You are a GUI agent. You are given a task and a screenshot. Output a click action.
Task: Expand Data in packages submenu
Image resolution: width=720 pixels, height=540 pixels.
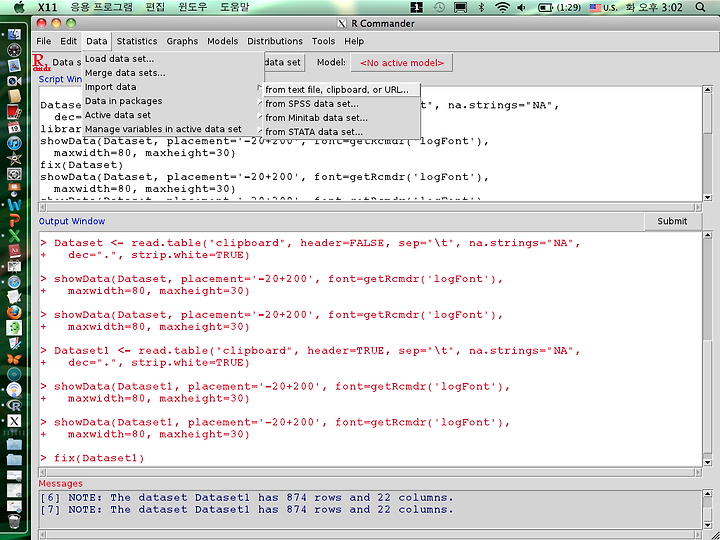[x=259, y=101]
